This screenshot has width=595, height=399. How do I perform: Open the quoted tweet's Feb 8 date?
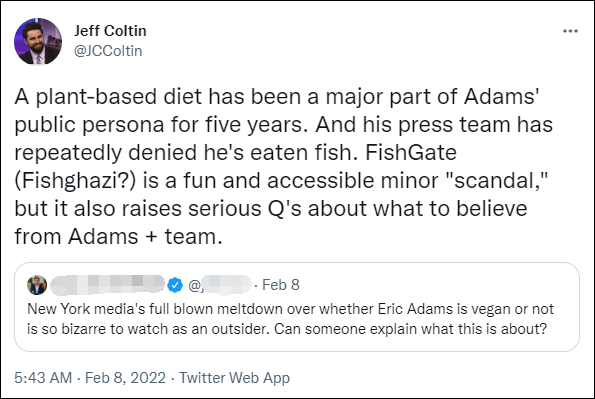281,285
